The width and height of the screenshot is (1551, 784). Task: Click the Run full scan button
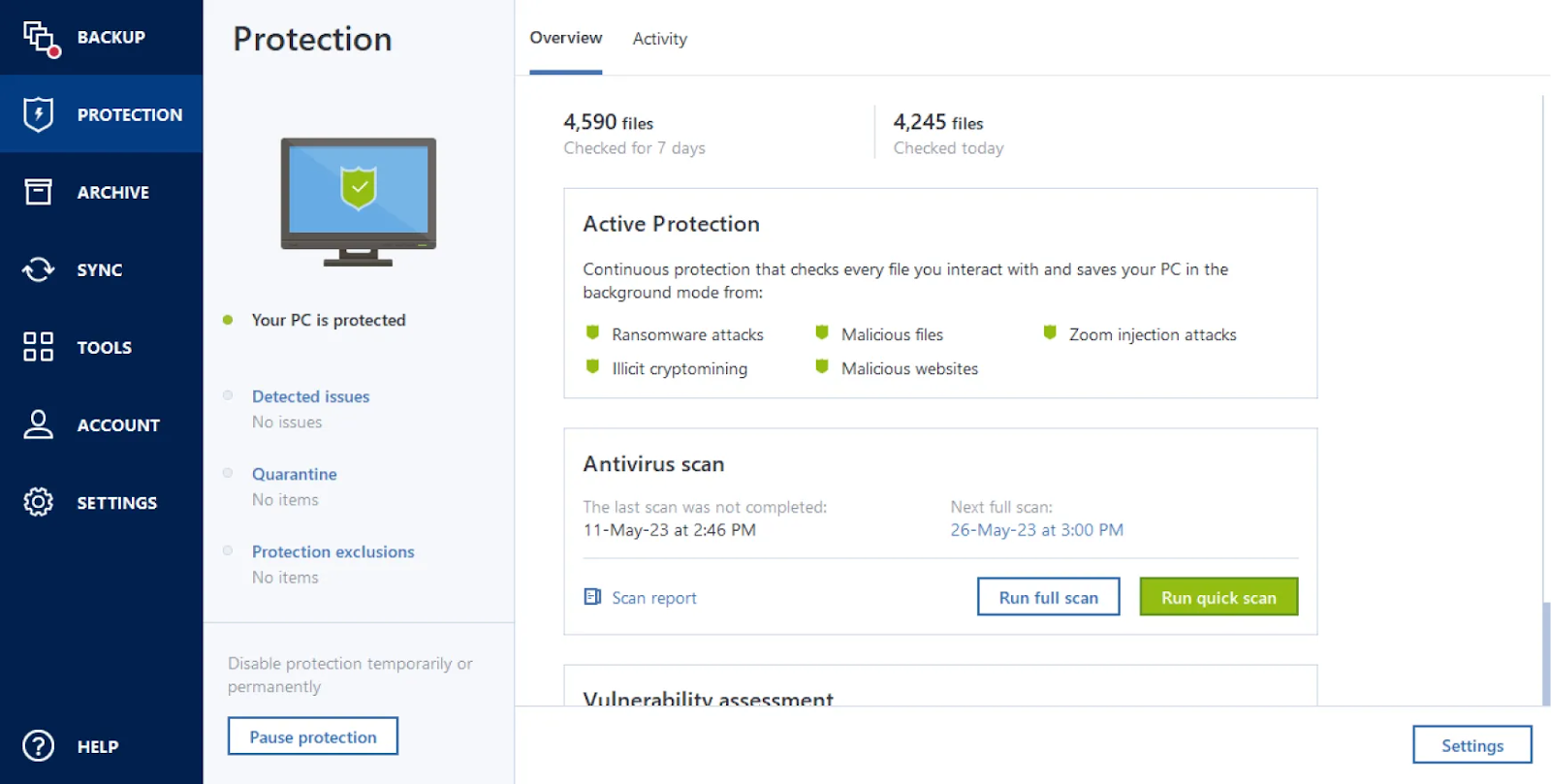pos(1049,597)
